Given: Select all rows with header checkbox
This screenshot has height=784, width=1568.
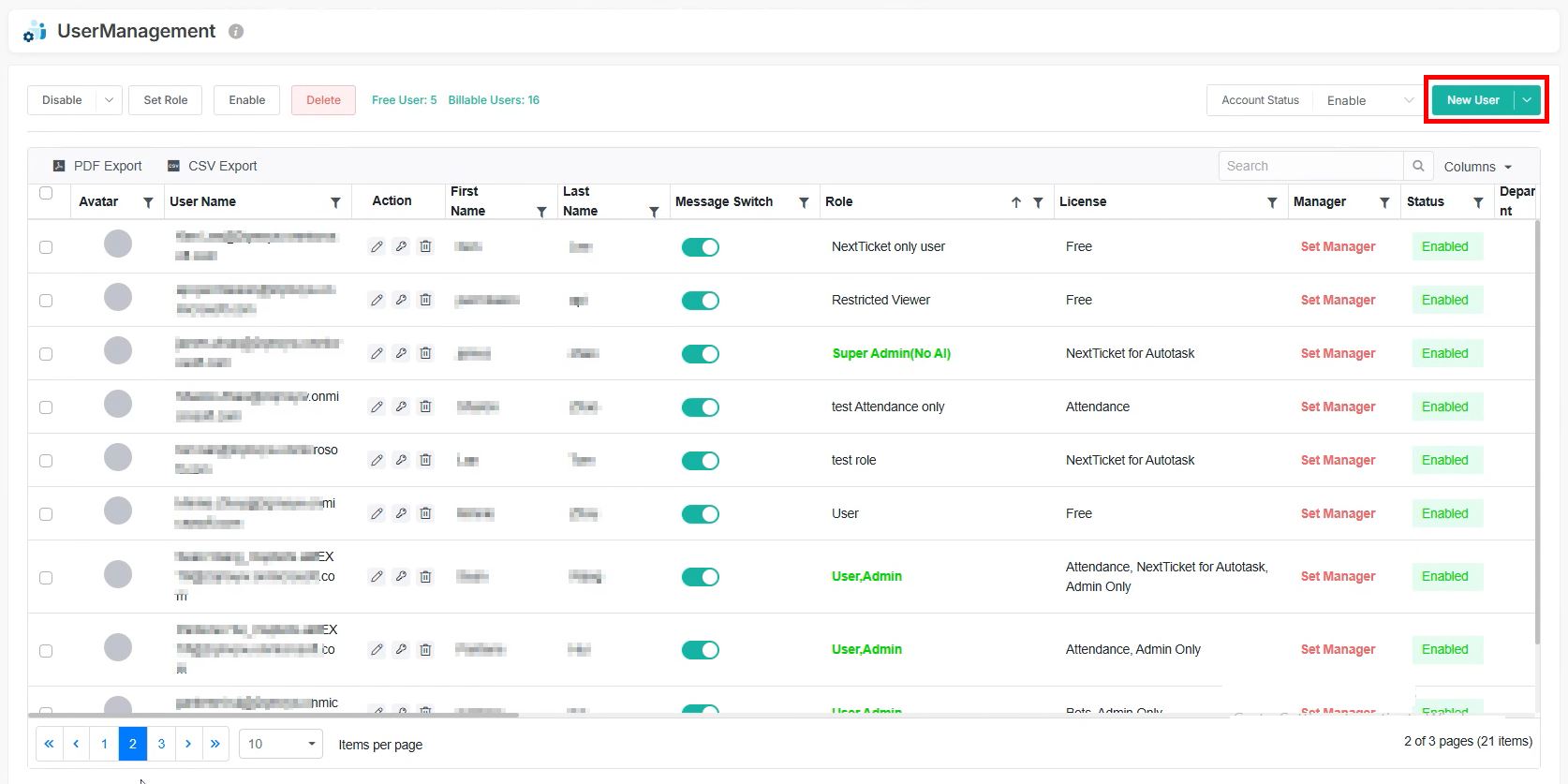Looking at the screenshot, I should 46,194.
